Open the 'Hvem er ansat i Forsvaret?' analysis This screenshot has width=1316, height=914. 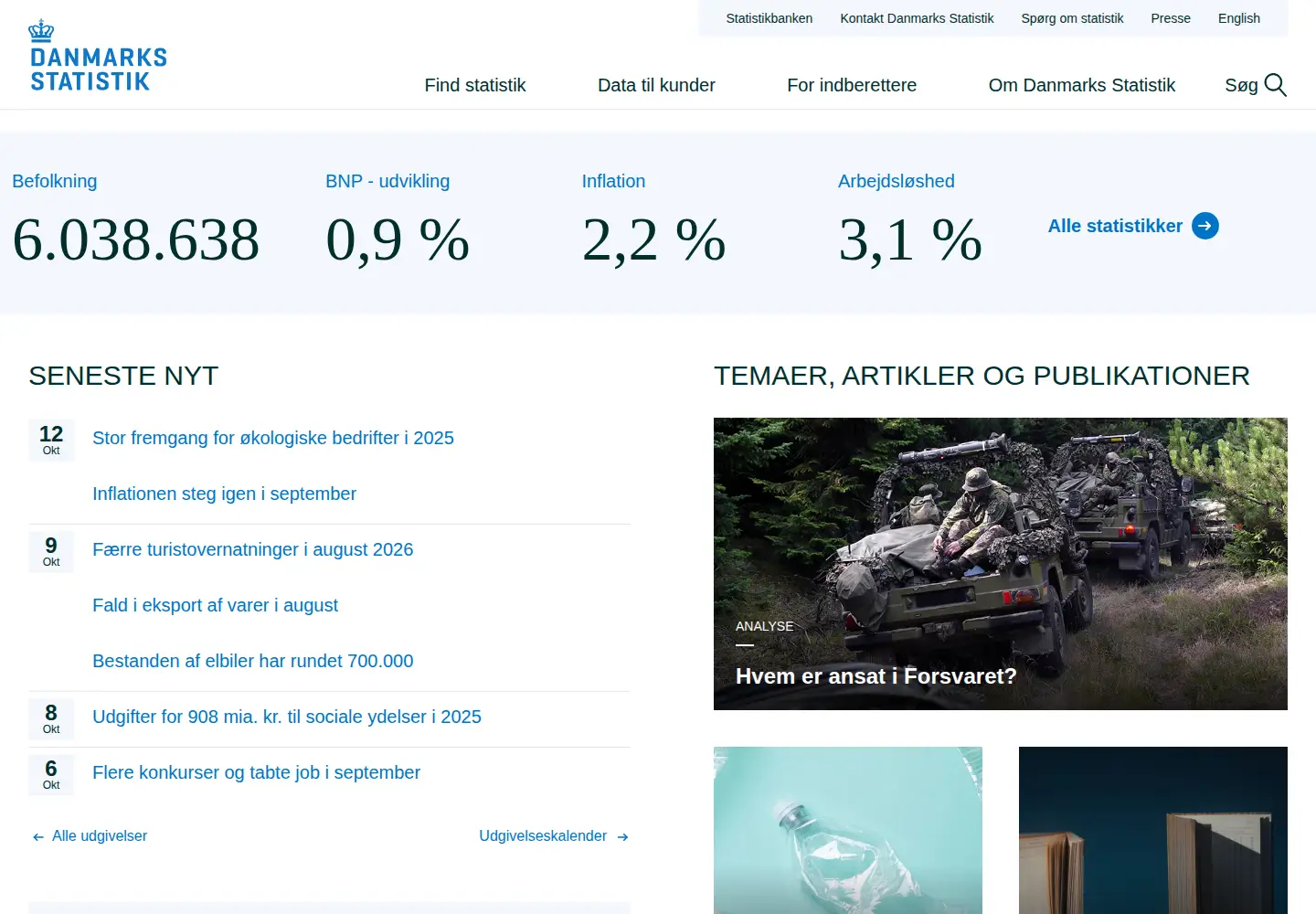coord(1001,564)
